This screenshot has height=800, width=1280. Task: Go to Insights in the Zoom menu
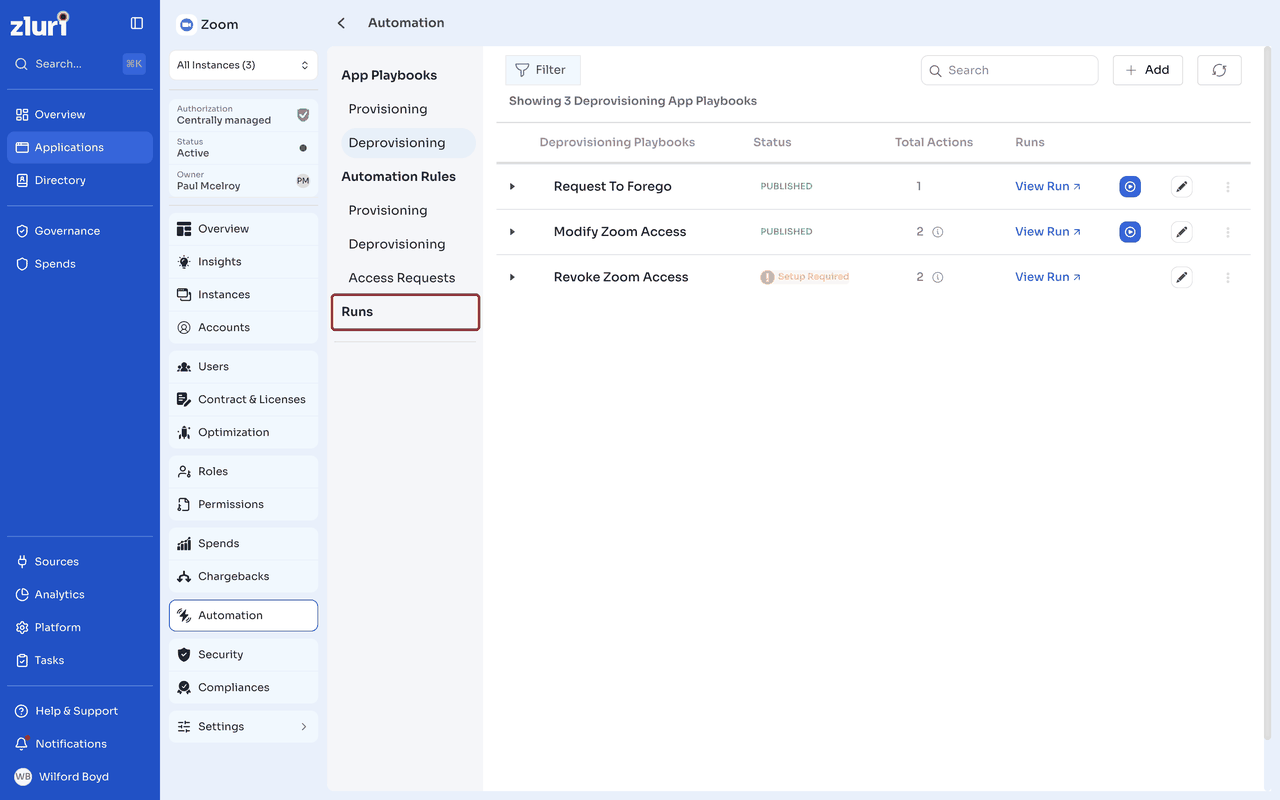(x=243, y=262)
